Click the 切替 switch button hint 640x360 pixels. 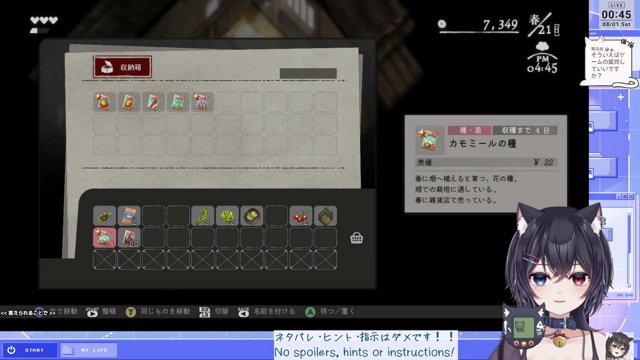pyautogui.click(x=213, y=312)
